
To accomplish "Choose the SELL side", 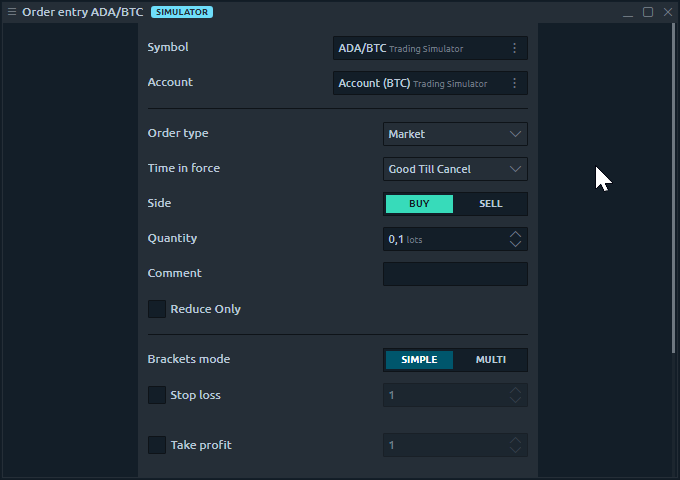I will click(x=490, y=204).
